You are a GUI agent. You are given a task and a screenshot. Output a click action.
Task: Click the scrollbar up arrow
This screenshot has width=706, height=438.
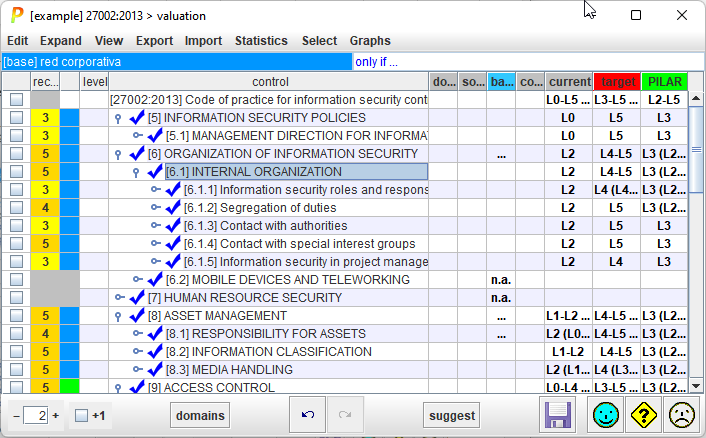(696, 98)
